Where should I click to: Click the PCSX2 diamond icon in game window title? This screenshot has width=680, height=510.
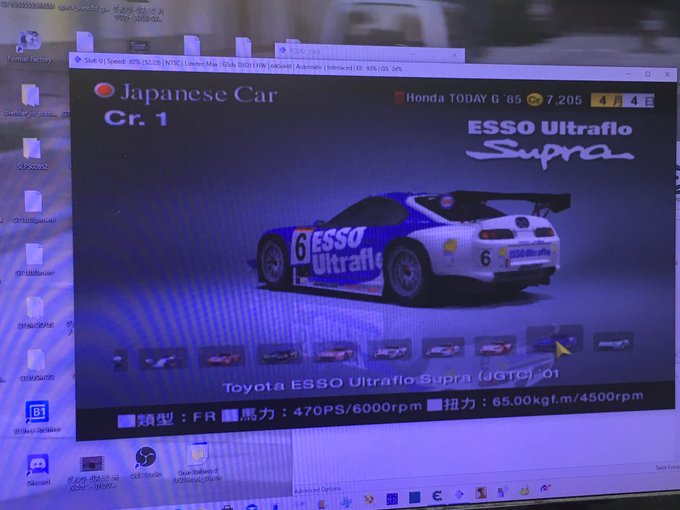[77, 60]
